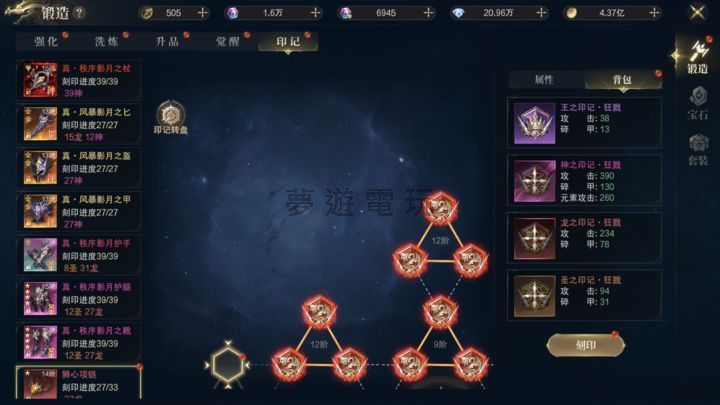Click the empty hexagon seal slot
Viewport: 720px width, 405px height.
(x=228, y=365)
